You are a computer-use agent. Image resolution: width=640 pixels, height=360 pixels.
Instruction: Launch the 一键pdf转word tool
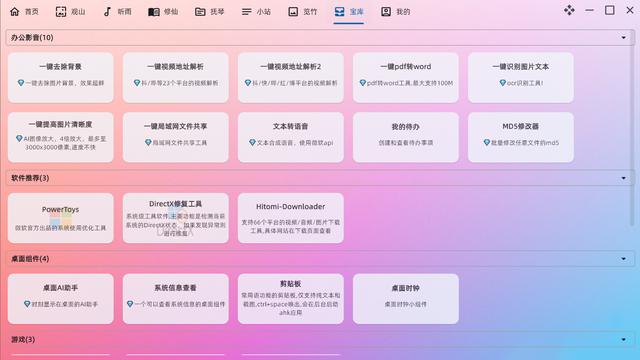[406, 77]
